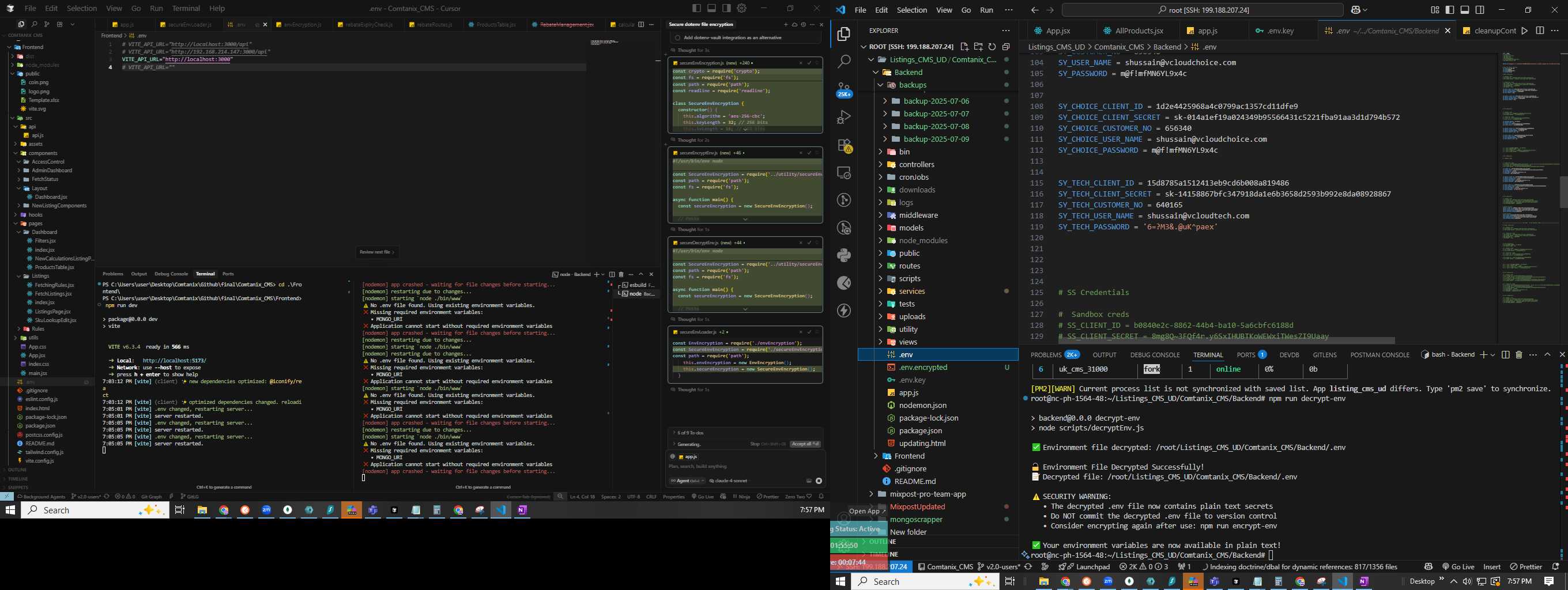Click New File icon in VS Code explorer header

coord(964,47)
